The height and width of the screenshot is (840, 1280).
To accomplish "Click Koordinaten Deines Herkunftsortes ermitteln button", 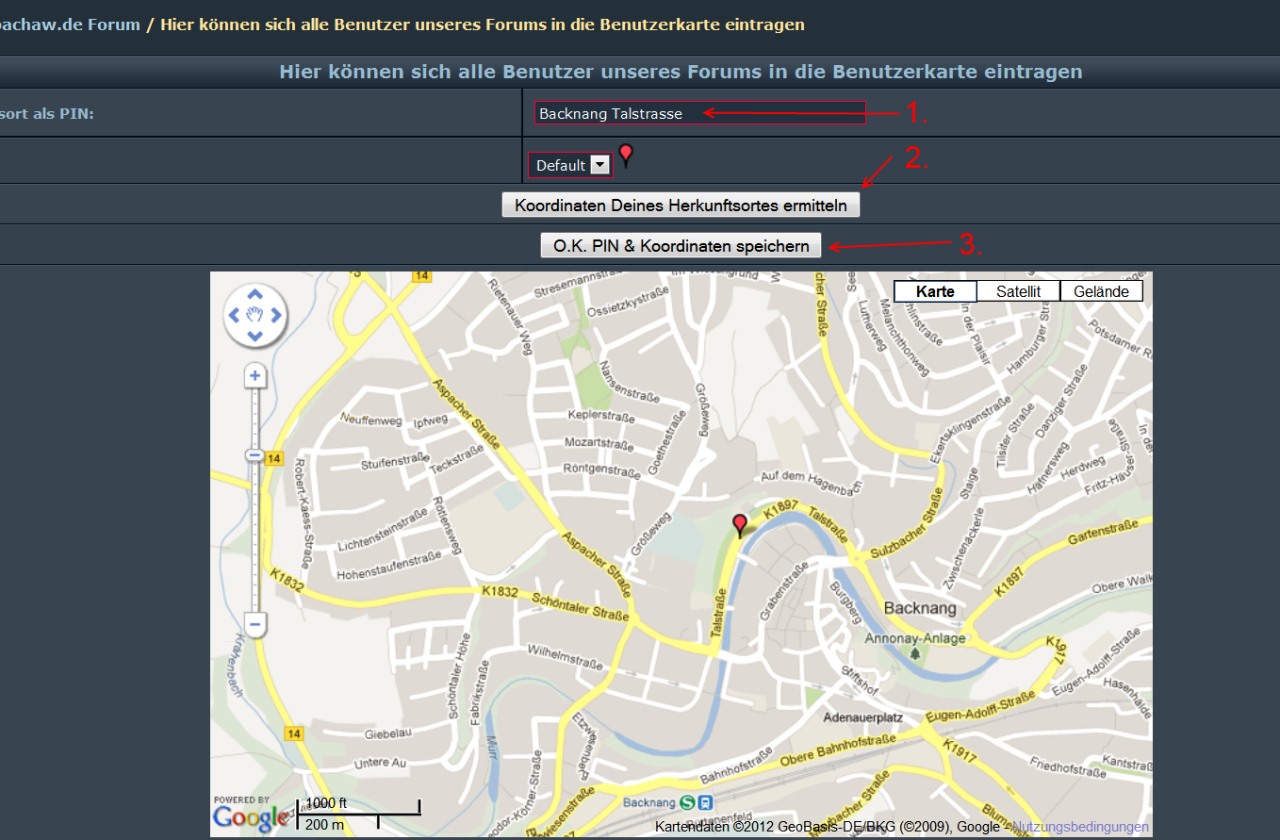I will click(x=680, y=205).
